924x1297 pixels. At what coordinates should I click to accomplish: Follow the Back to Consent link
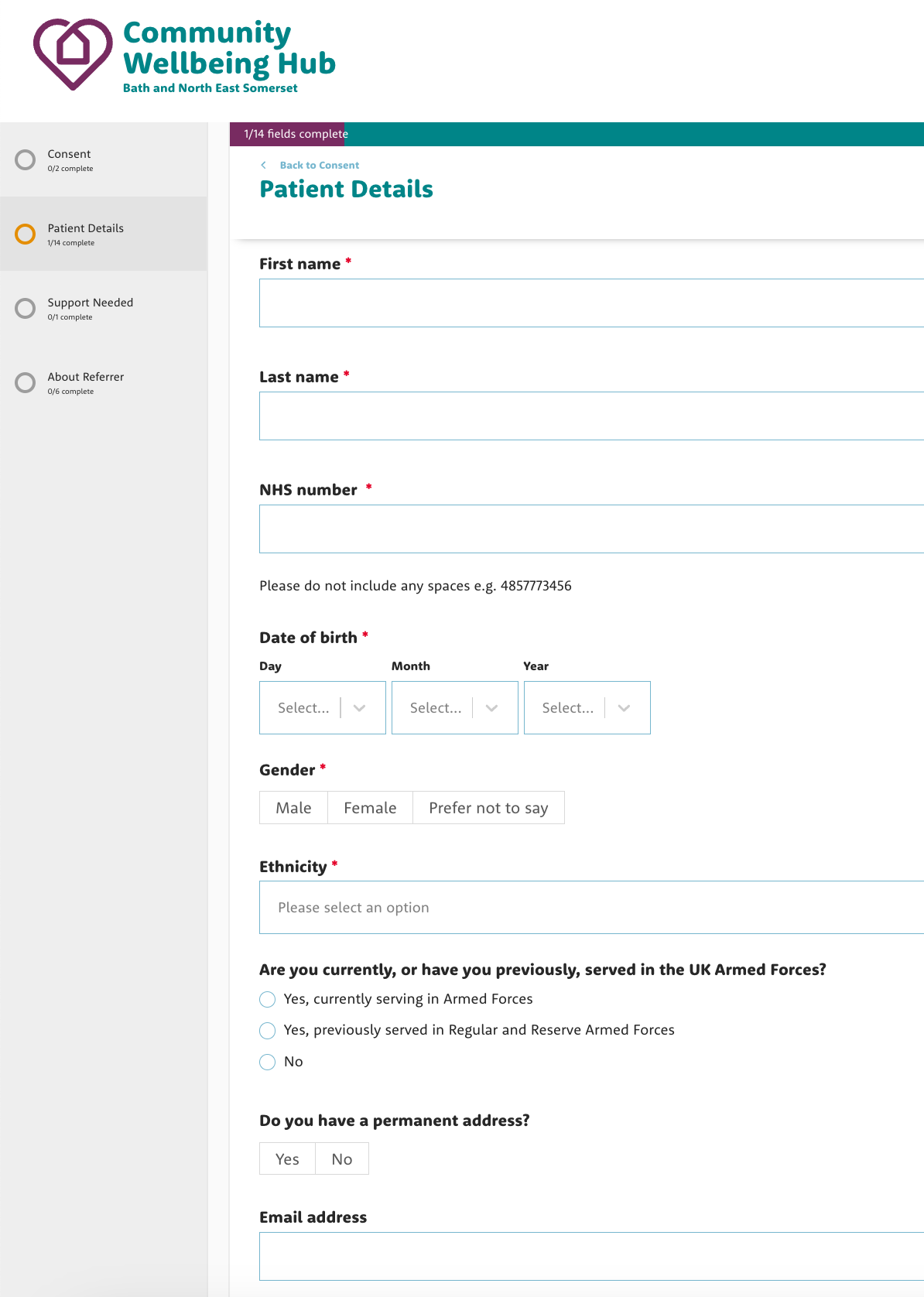pyautogui.click(x=319, y=165)
